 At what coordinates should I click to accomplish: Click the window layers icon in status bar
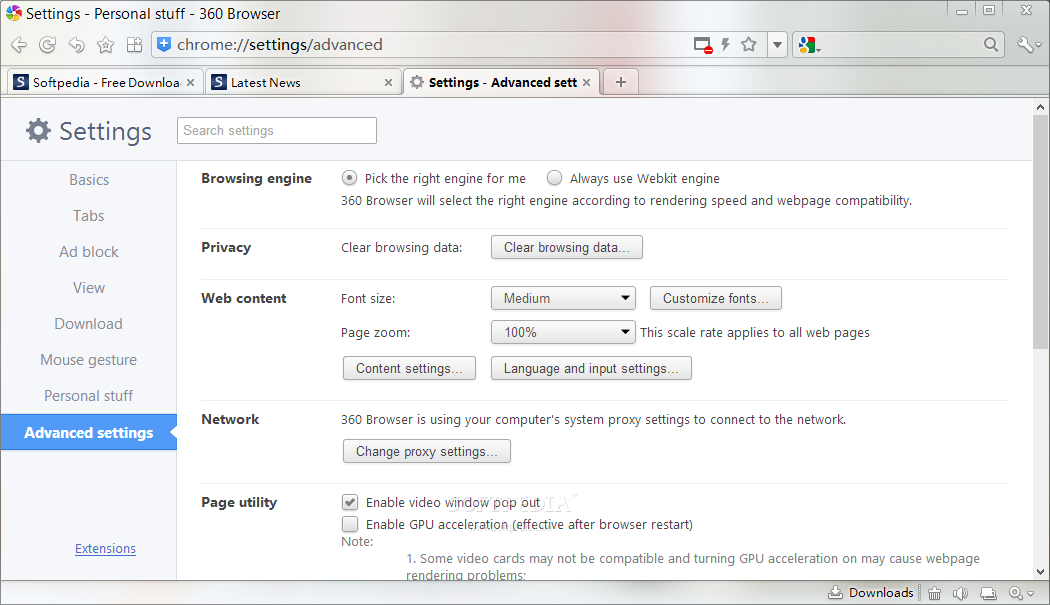point(988,594)
